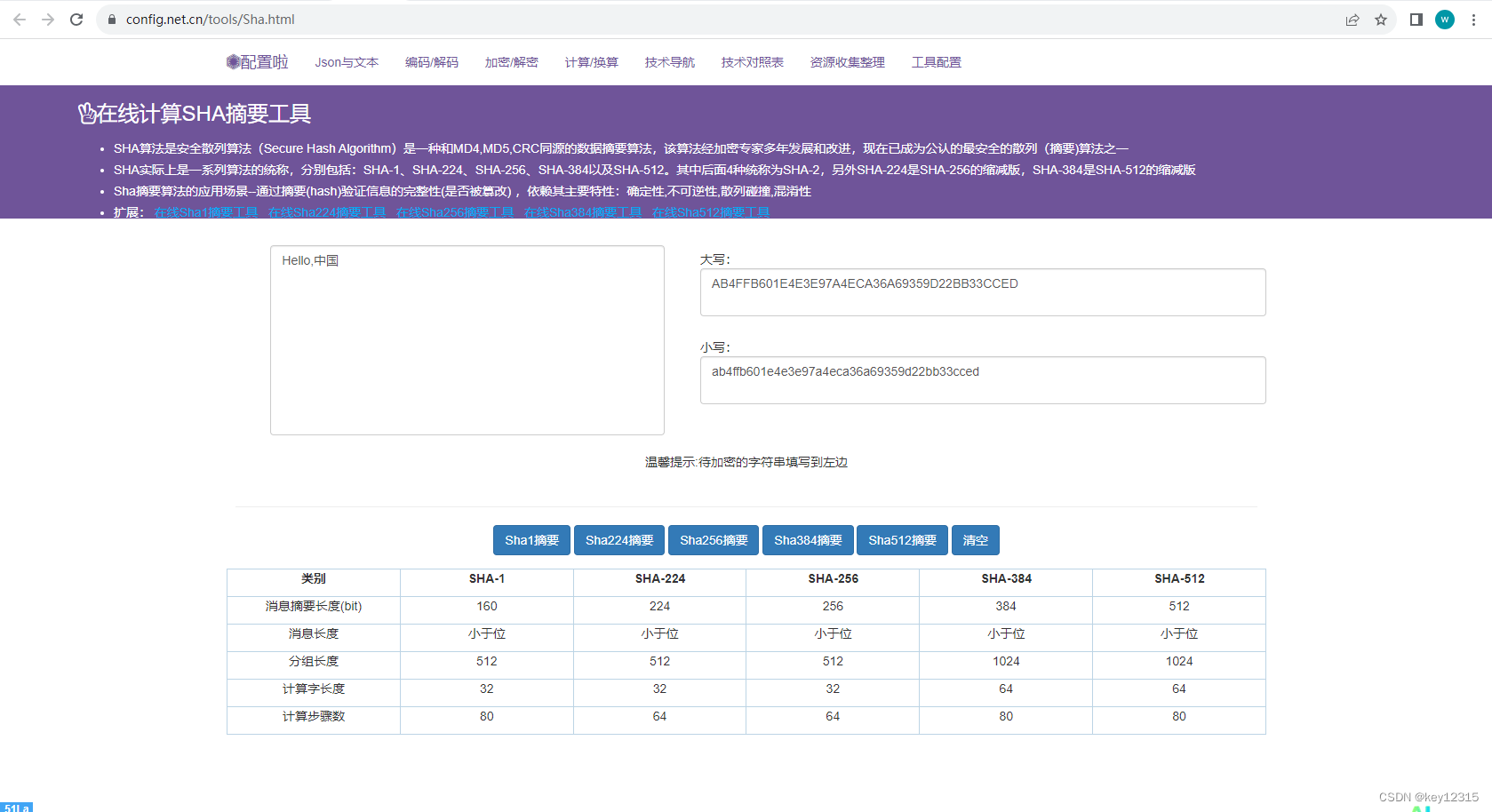Click the 计算步骤数 row label
The width and height of the screenshot is (1492, 812).
pos(314,716)
